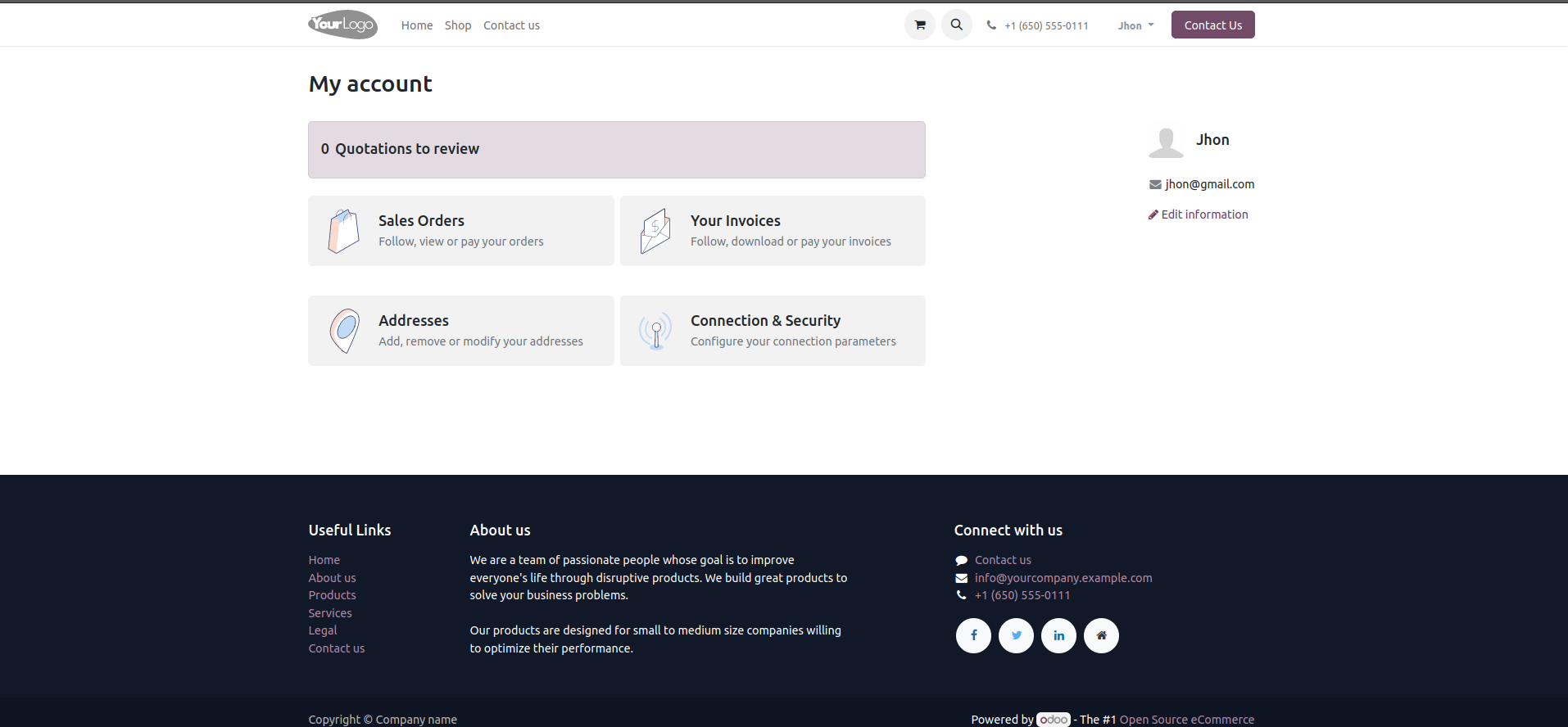Click the Edit information link
Viewport: 1568px width, 727px height.
1203,214
